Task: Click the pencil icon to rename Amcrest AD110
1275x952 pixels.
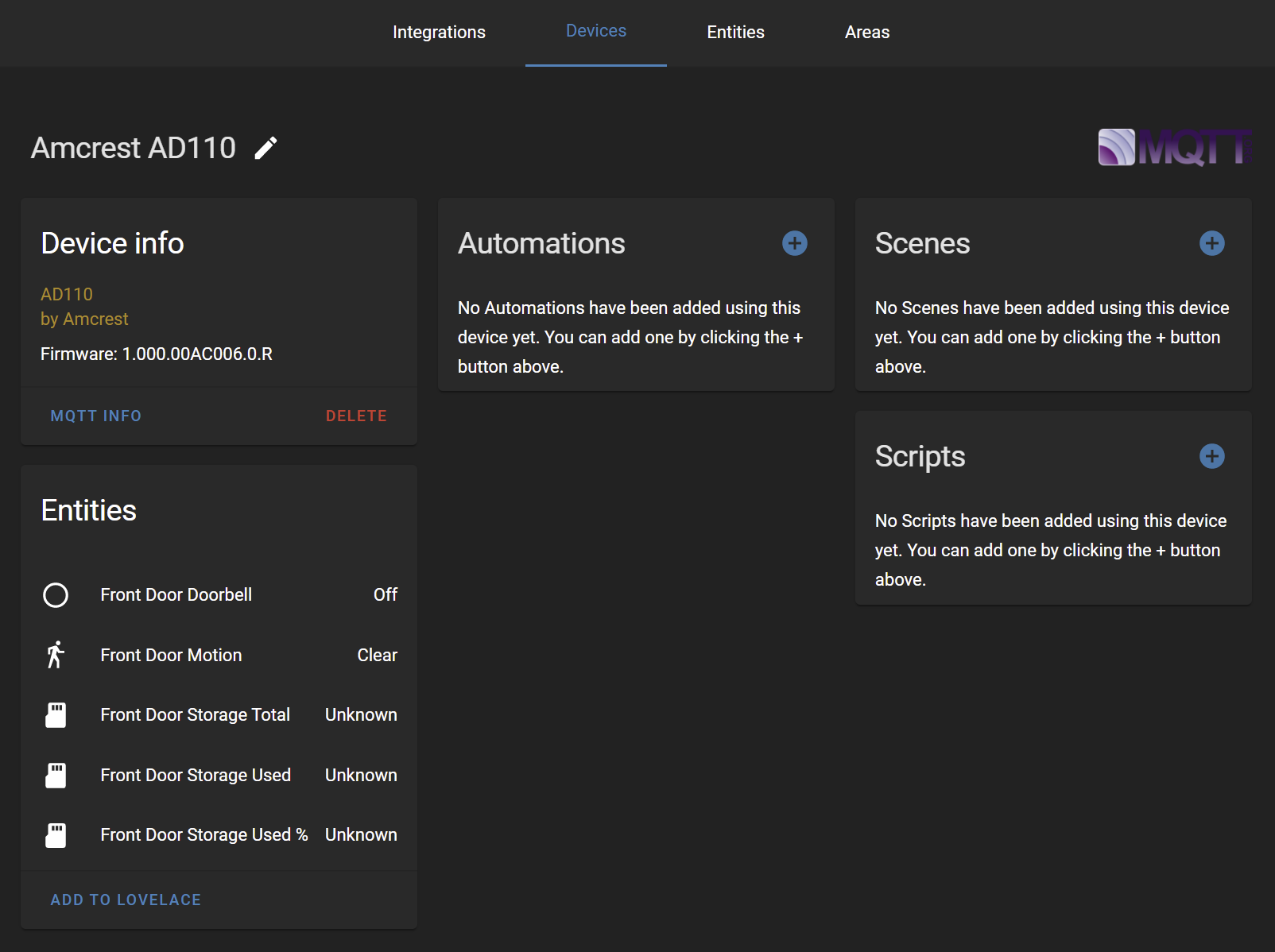Action: click(x=265, y=148)
